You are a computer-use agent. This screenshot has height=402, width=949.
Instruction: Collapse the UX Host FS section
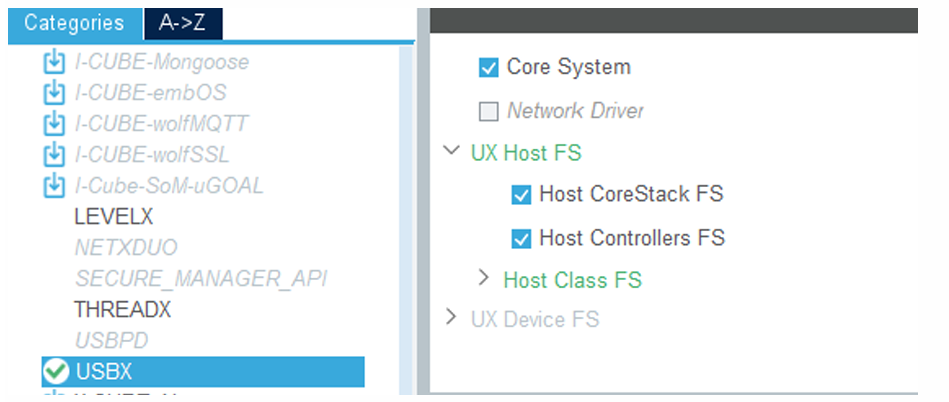[x=451, y=150]
